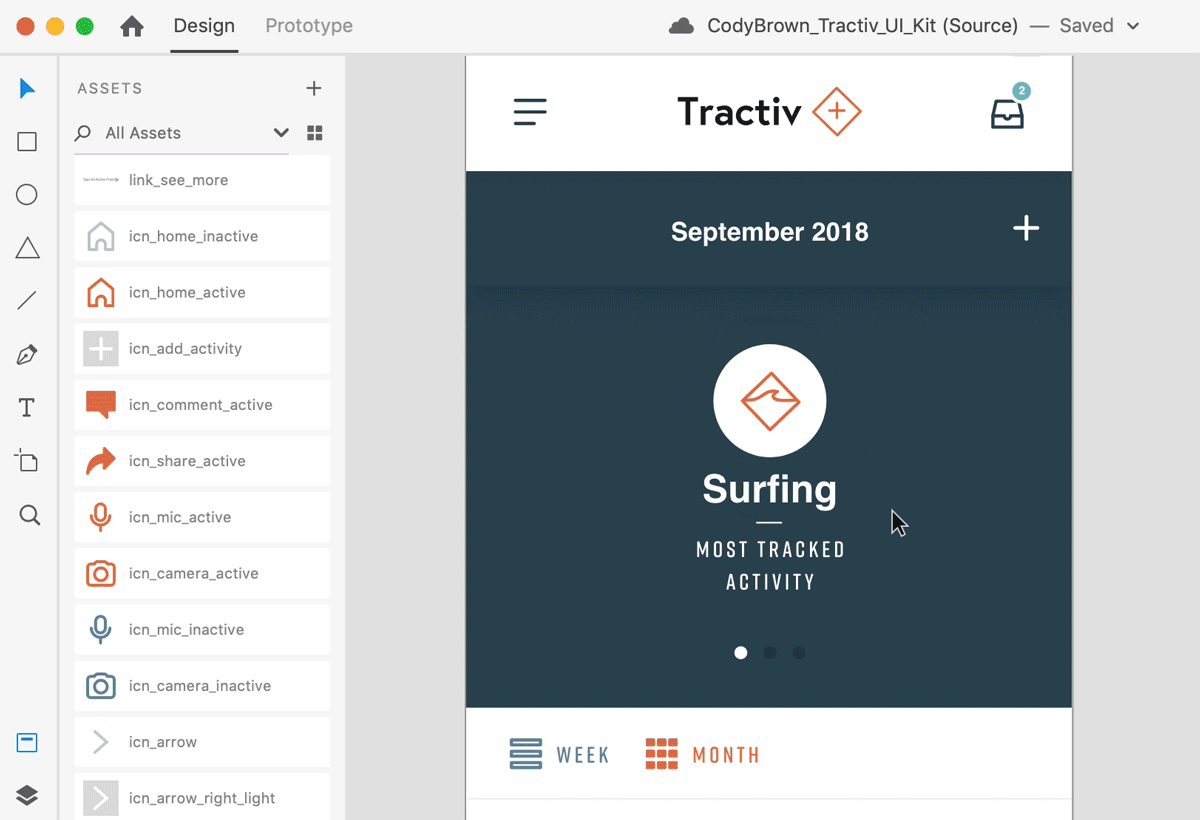Image resolution: width=1200 pixels, height=820 pixels.
Task: Select the Rectangle tool
Action: 27,142
